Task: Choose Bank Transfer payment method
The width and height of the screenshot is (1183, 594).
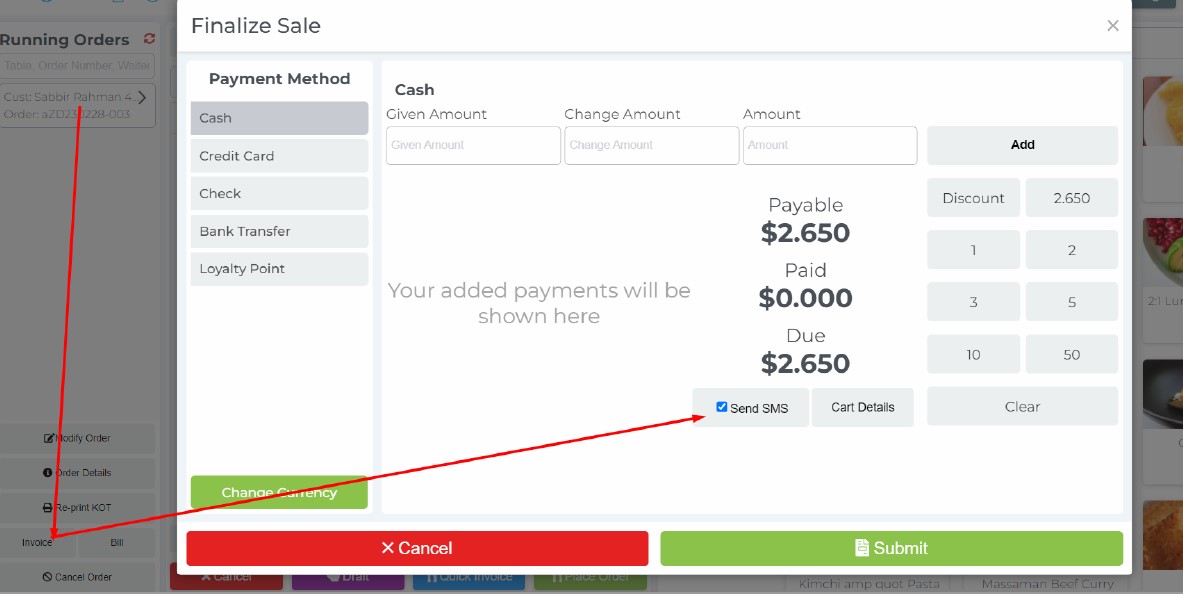Action: 279,231
